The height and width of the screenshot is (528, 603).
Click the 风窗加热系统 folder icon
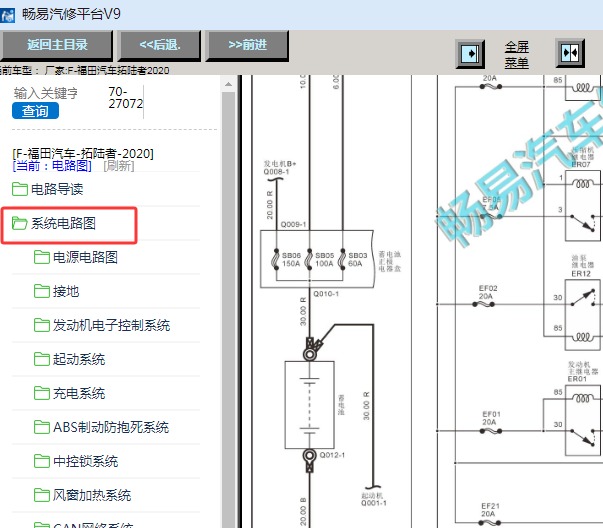(x=42, y=495)
